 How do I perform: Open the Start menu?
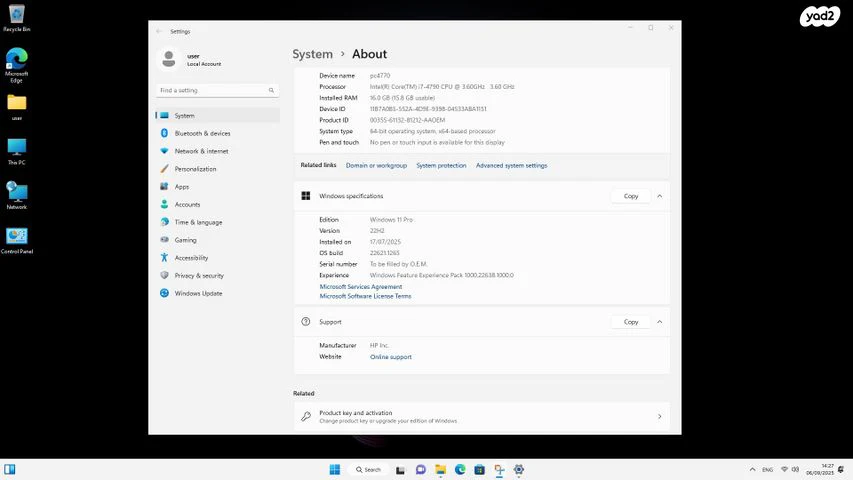[x=335, y=470]
